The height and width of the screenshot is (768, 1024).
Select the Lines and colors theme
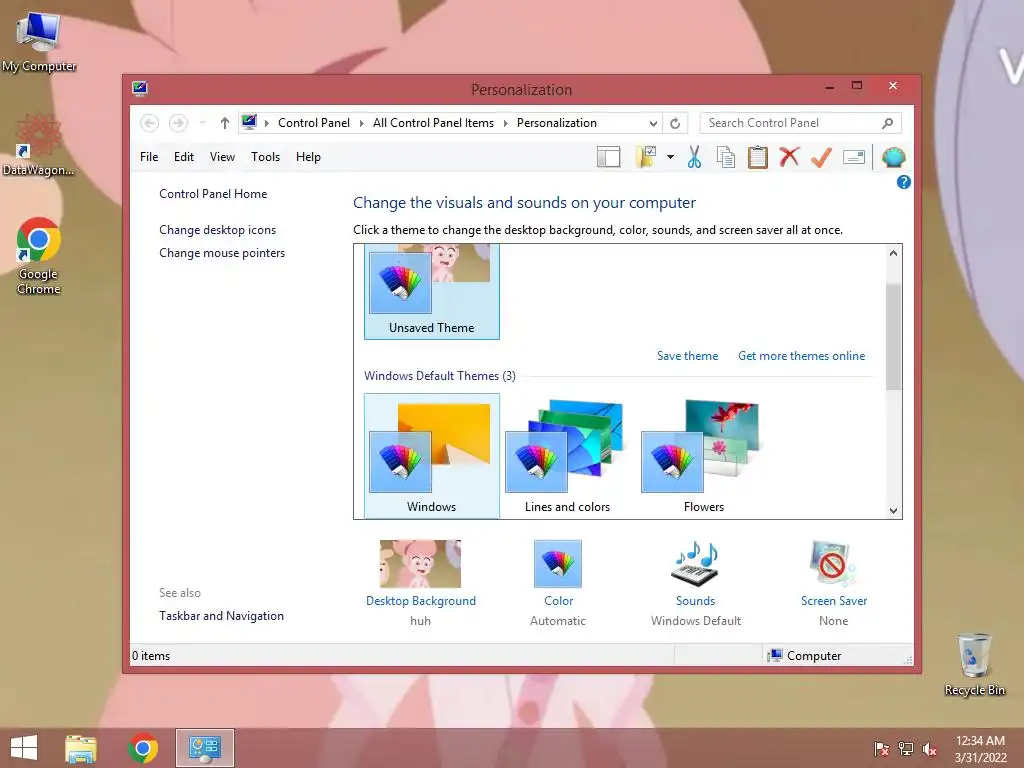[568, 456]
